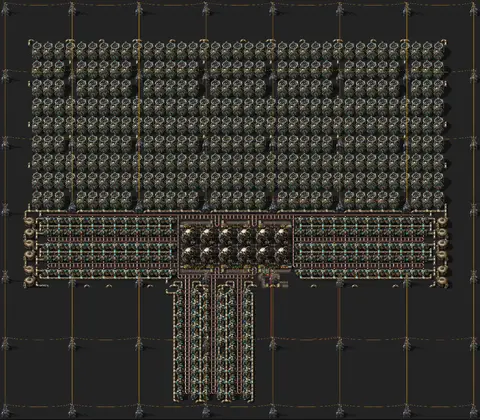
Task: Click the second offshore pump on the left side
Action: (29, 232)
